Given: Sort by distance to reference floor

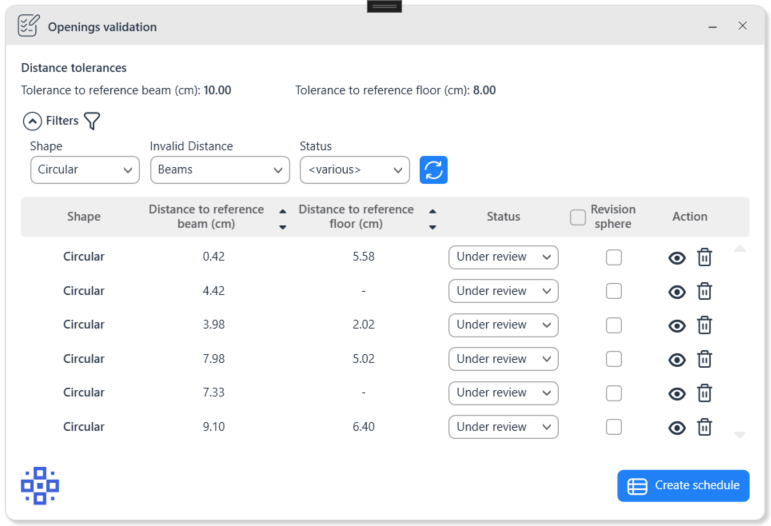Looking at the screenshot, I should pyautogui.click(x=432, y=218).
